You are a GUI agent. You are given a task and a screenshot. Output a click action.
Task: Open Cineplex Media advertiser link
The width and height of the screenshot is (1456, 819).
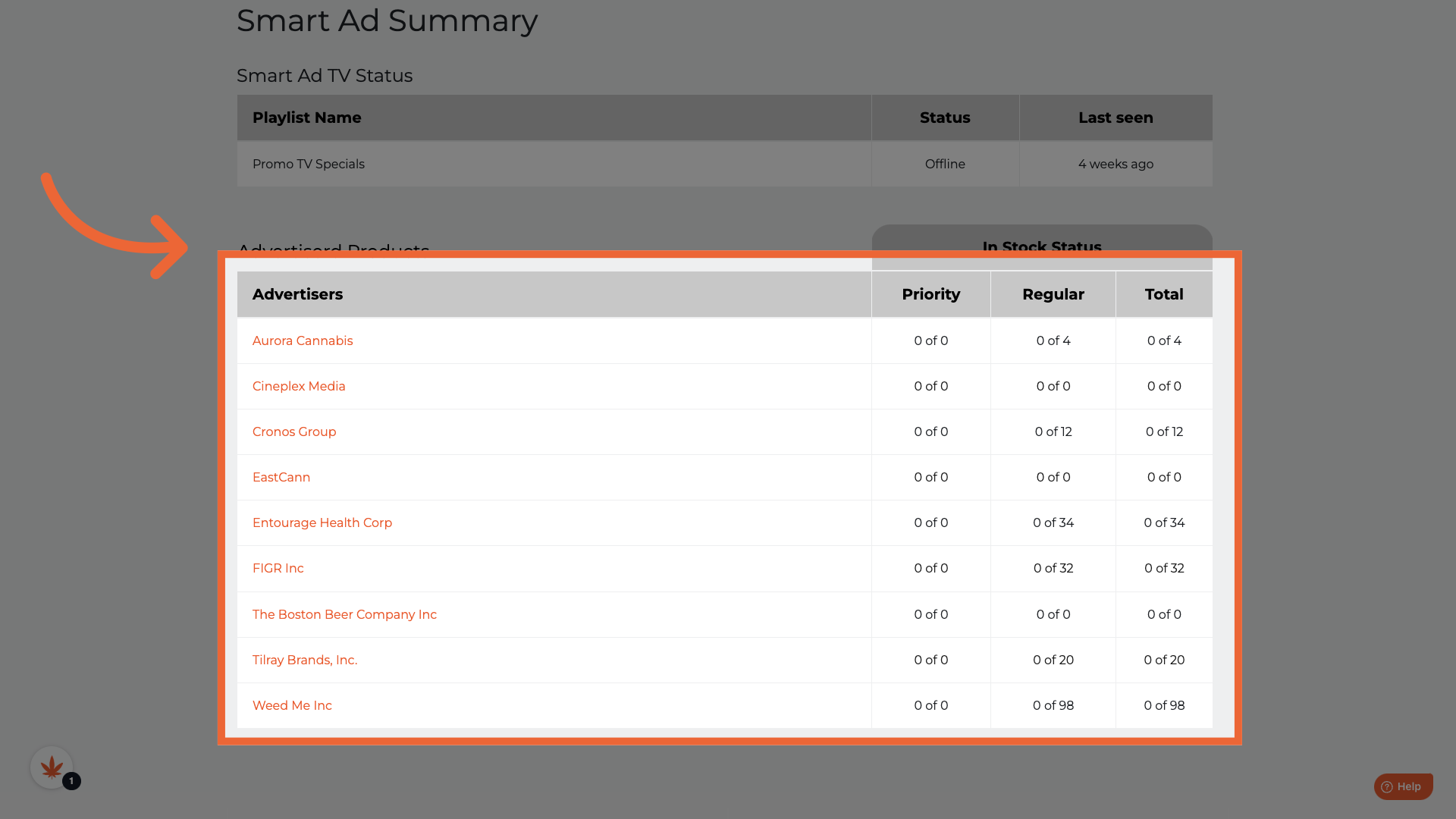(298, 386)
